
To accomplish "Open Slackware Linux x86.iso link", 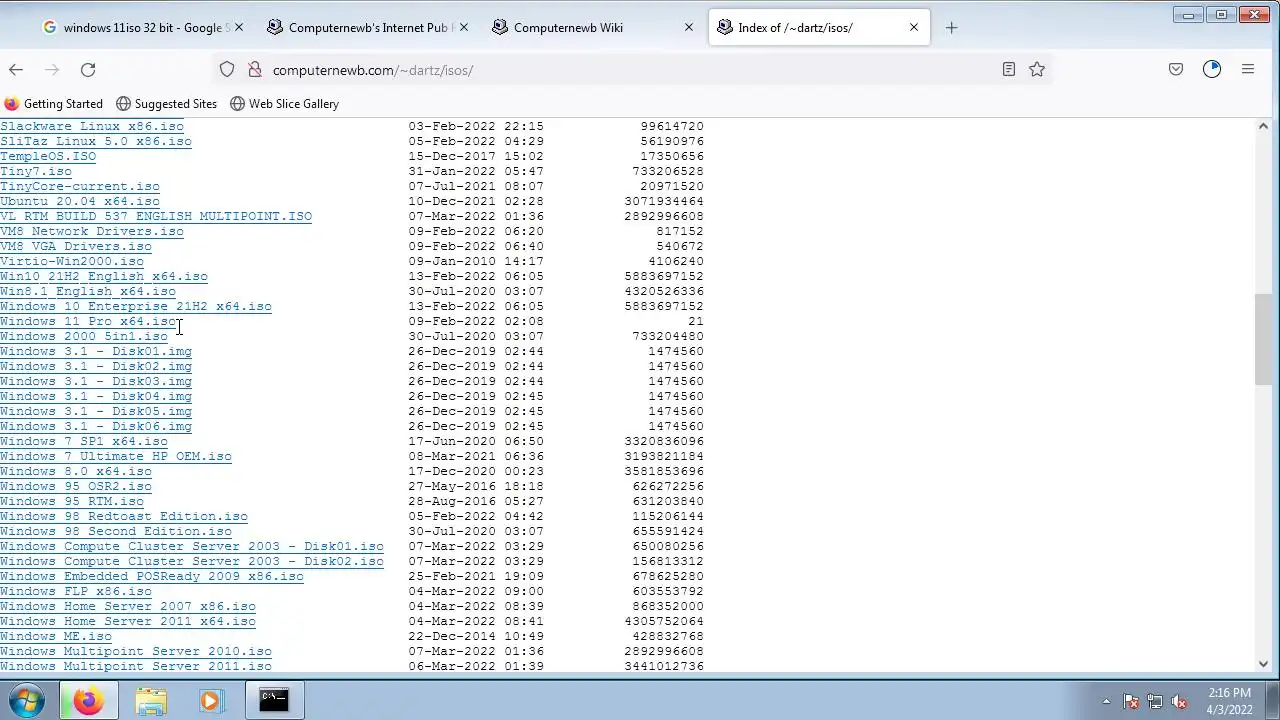I will [x=92, y=126].
